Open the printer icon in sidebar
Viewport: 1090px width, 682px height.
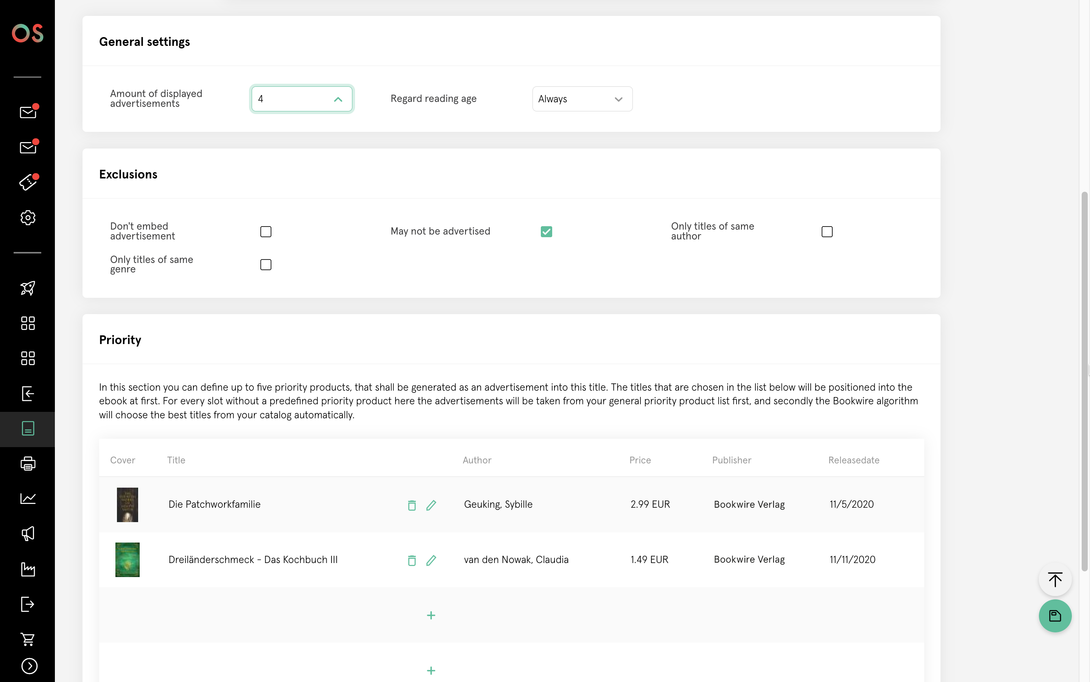click(28, 464)
